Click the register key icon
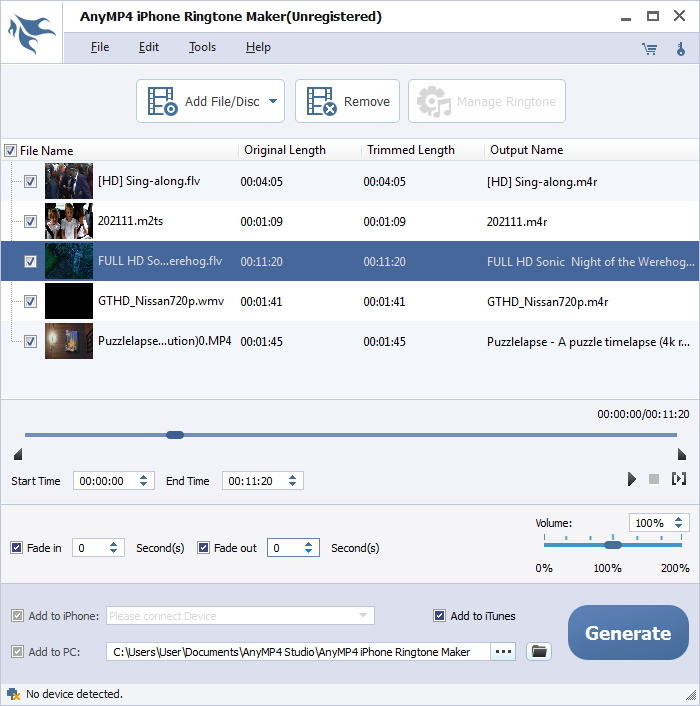This screenshot has height=706, width=700. coord(681,49)
